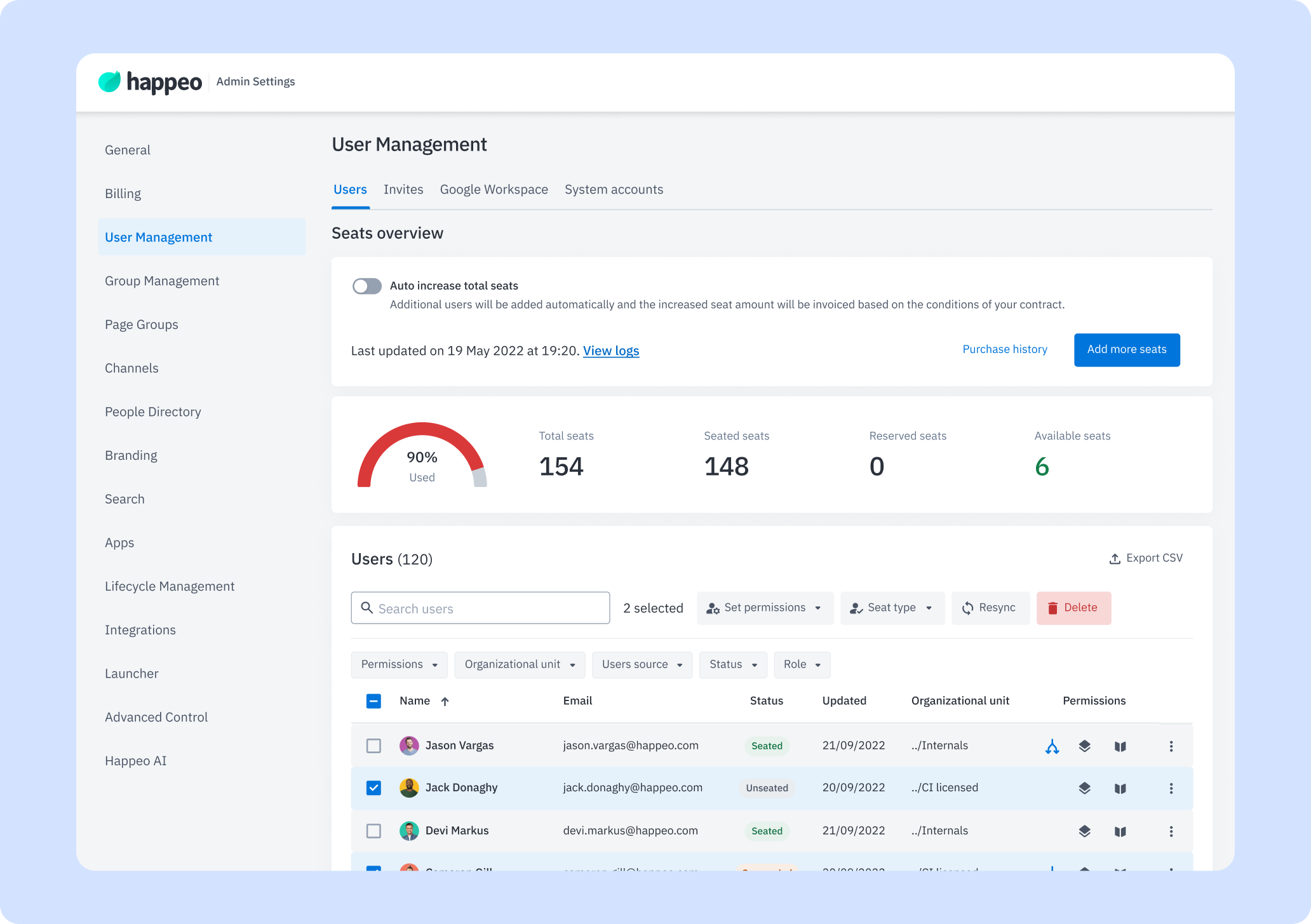Open the Seat type dropdown
Screen dimensions: 1311x924
point(892,608)
